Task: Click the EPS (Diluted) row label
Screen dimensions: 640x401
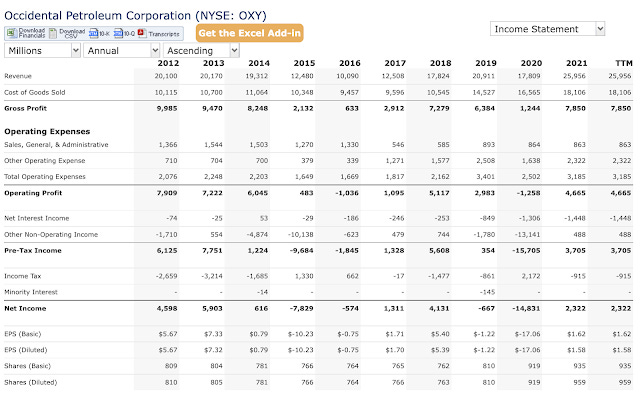Action: (x=26, y=350)
